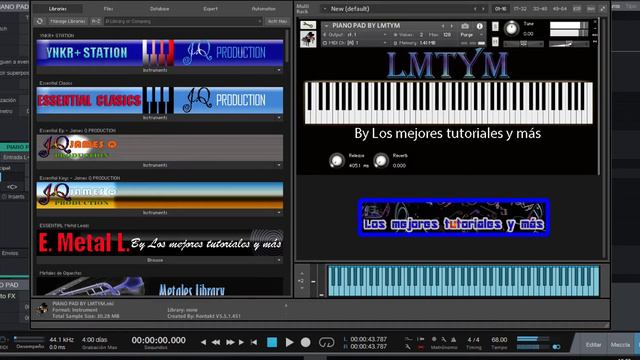
Task: Open the Editar view
Action: click(593, 345)
